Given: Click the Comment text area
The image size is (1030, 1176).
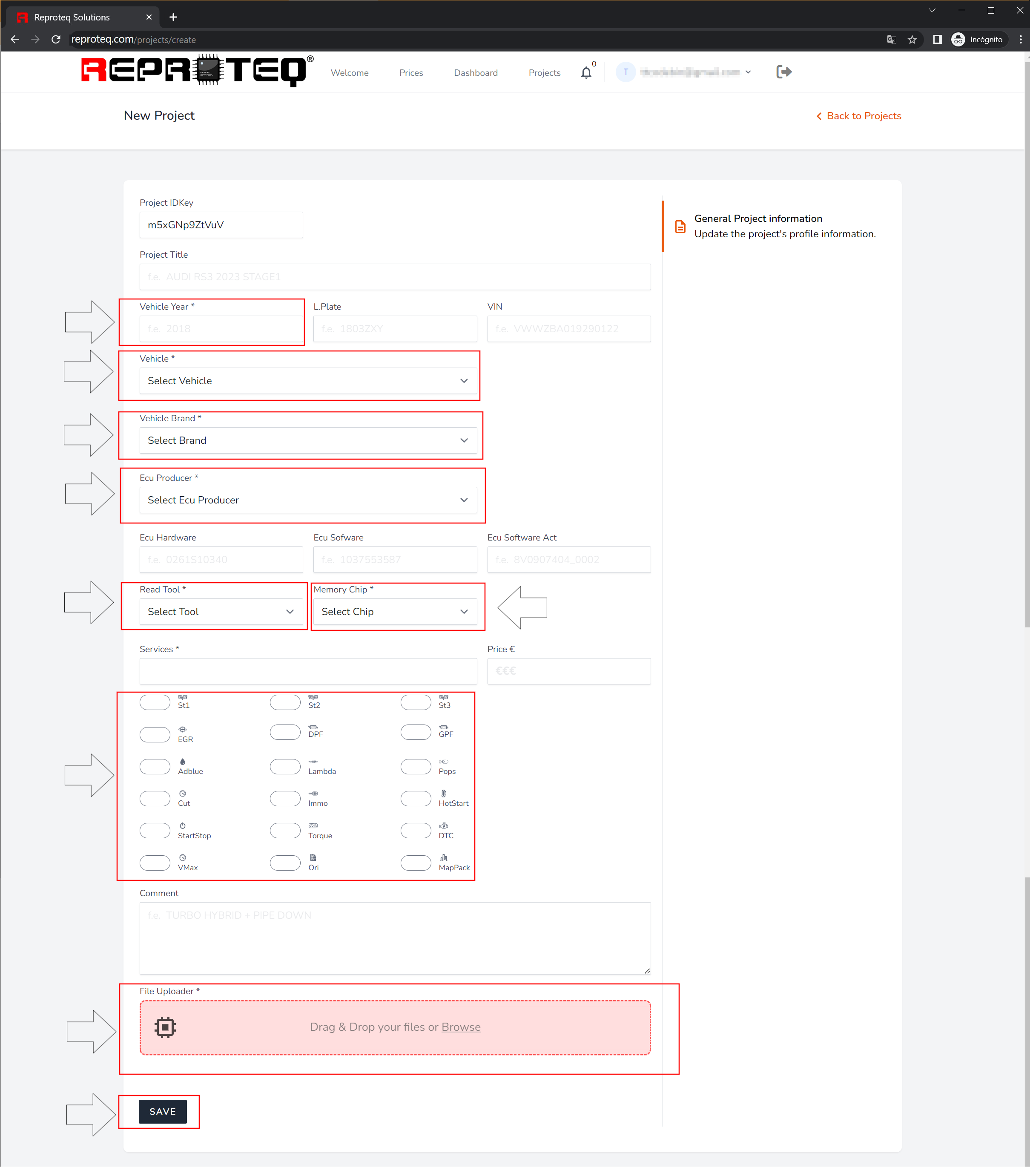Looking at the screenshot, I should (x=395, y=938).
